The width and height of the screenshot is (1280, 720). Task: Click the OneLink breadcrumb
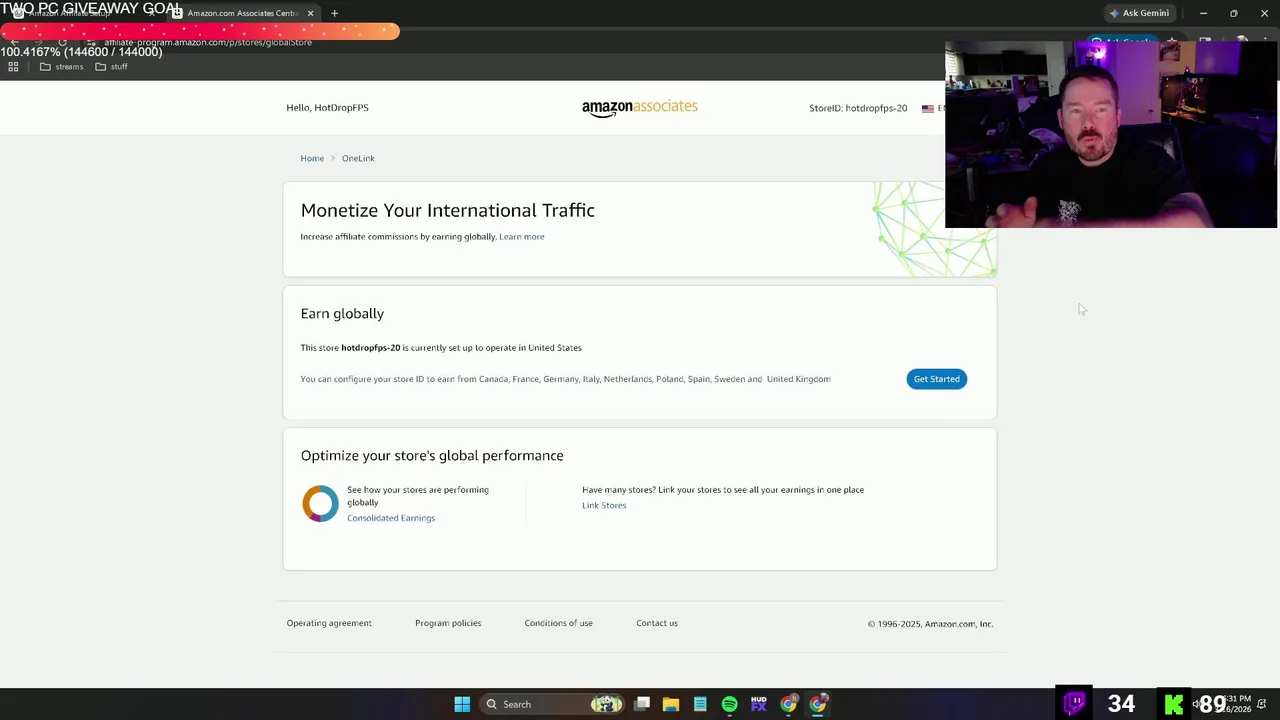pyautogui.click(x=358, y=158)
